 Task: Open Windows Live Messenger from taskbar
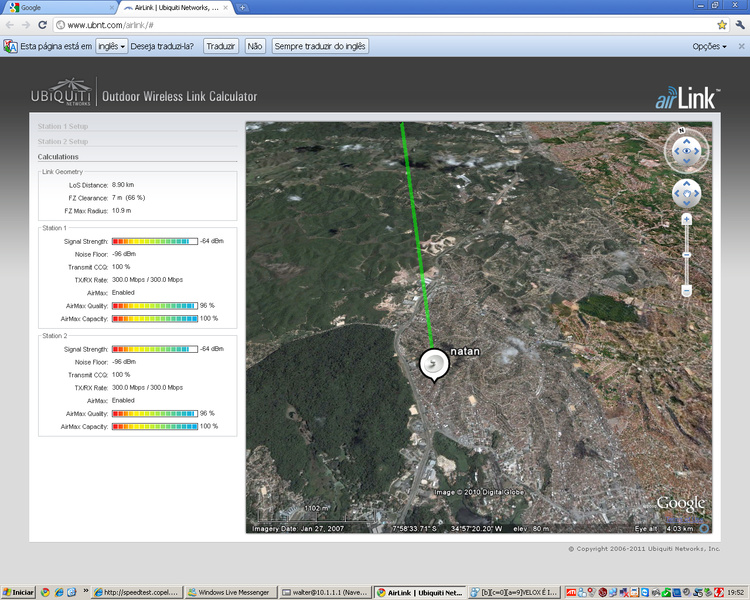click(x=231, y=592)
